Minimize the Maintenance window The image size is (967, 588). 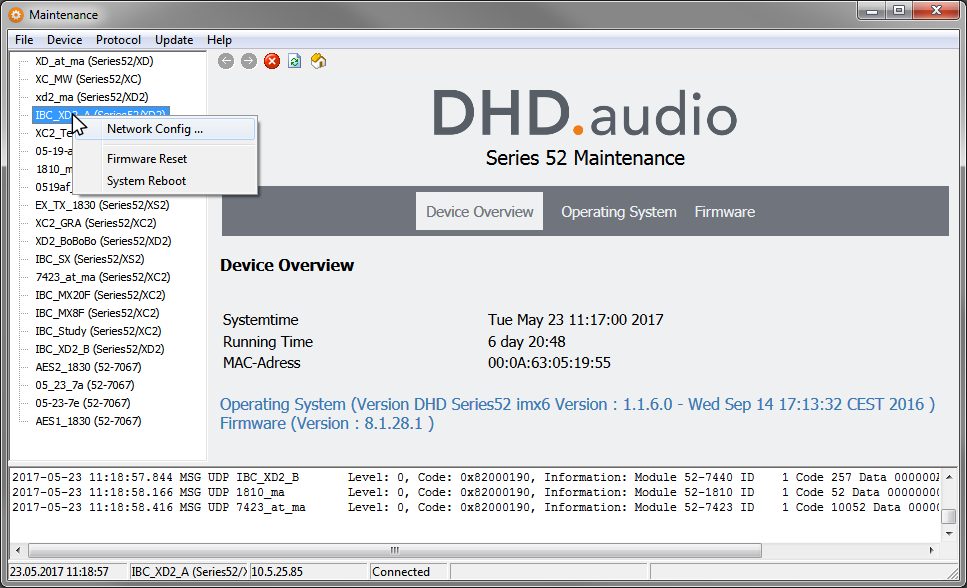click(x=871, y=11)
